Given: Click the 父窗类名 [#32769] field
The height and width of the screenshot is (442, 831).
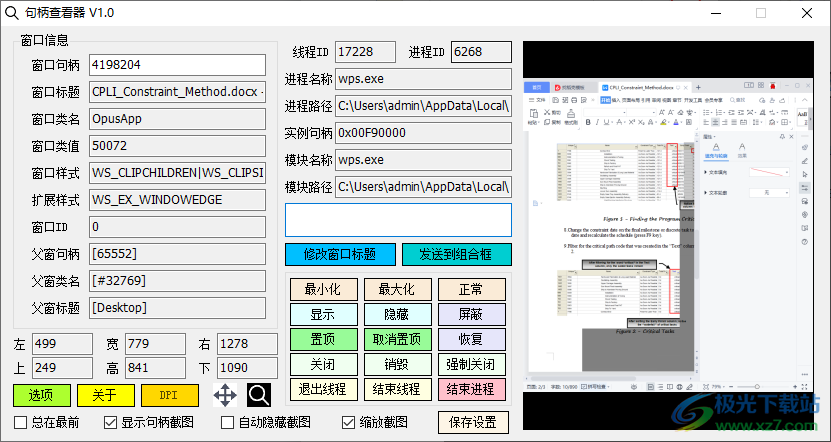Looking at the screenshot, I should click(x=177, y=281).
